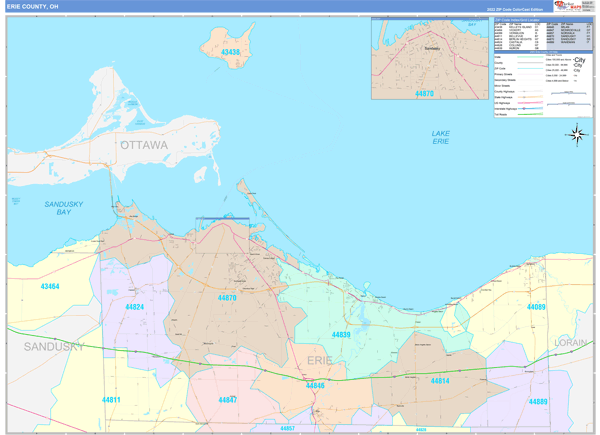This screenshot has width=600, height=435.
Task: Click the 44089 ZIP code label
Action: coord(536,307)
